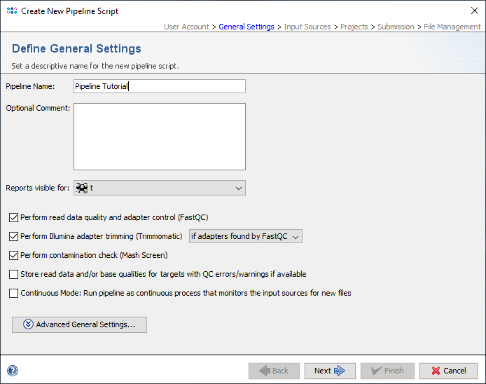Image resolution: width=486 pixels, height=384 pixels.
Task: Click the app logo in the title bar
Action: point(12,11)
